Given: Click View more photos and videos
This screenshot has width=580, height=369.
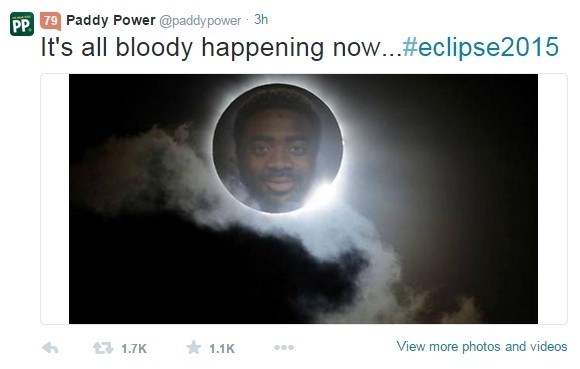Looking at the screenshot, I should [x=482, y=346].
